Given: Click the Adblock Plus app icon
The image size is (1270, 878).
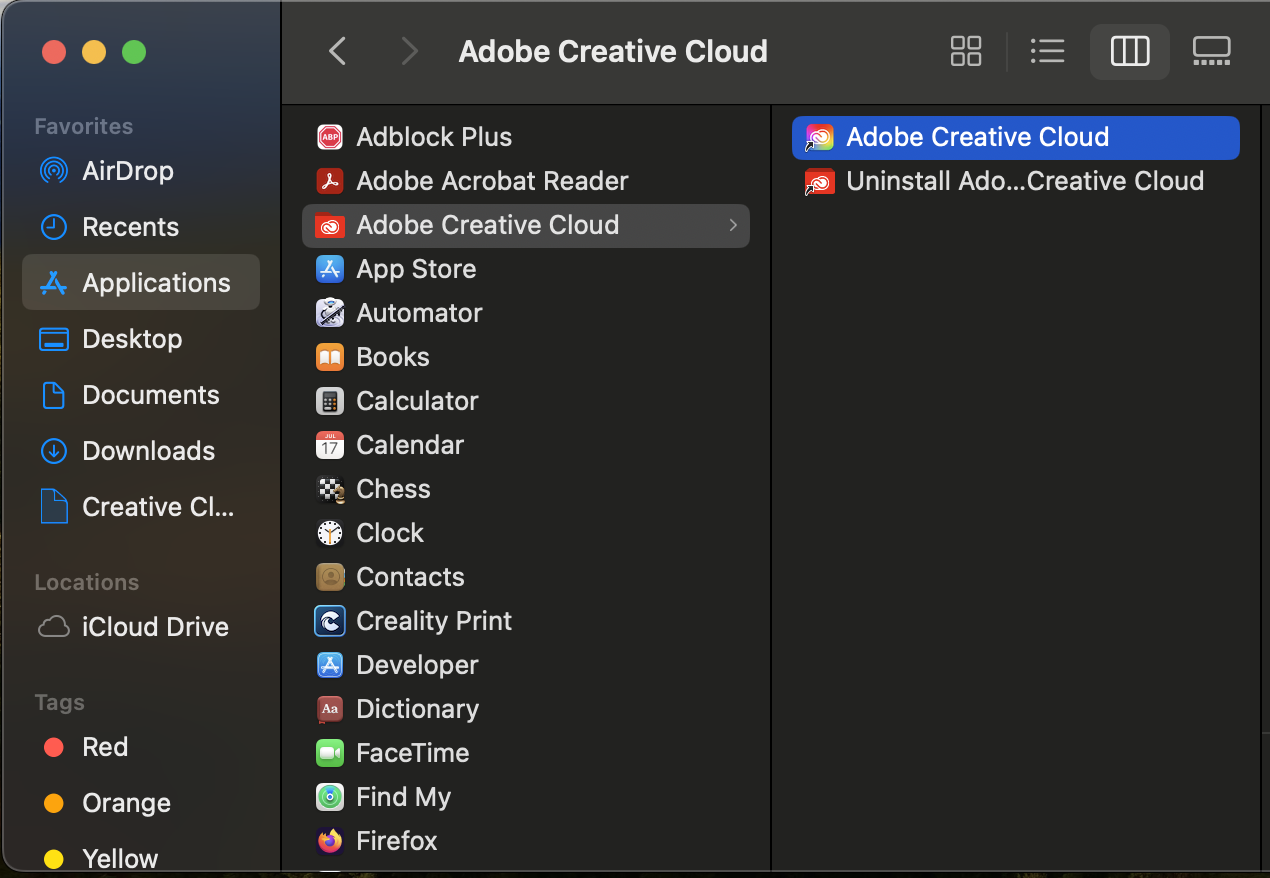Looking at the screenshot, I should [329, 137].
